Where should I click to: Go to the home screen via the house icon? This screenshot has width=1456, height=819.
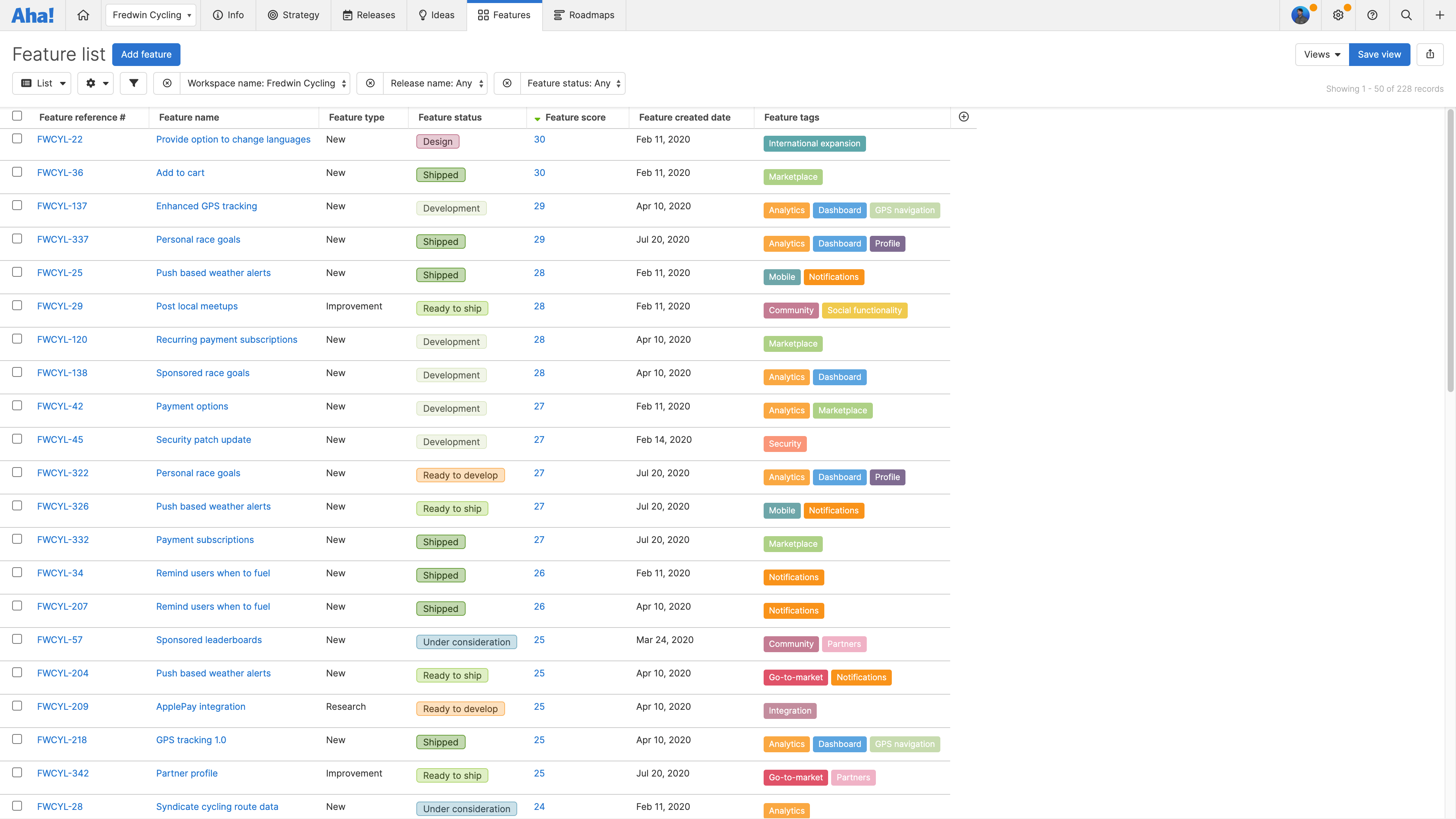tap(83, 15)
